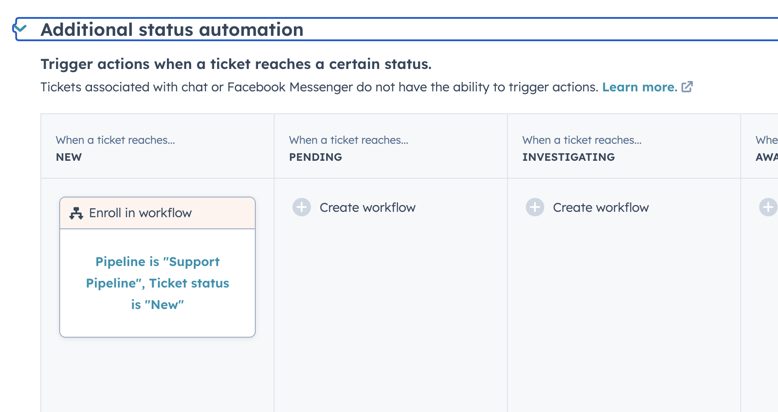The image size is (778, 412).
Task: Click Create workflow under Pending
Action: click(367, 207)
